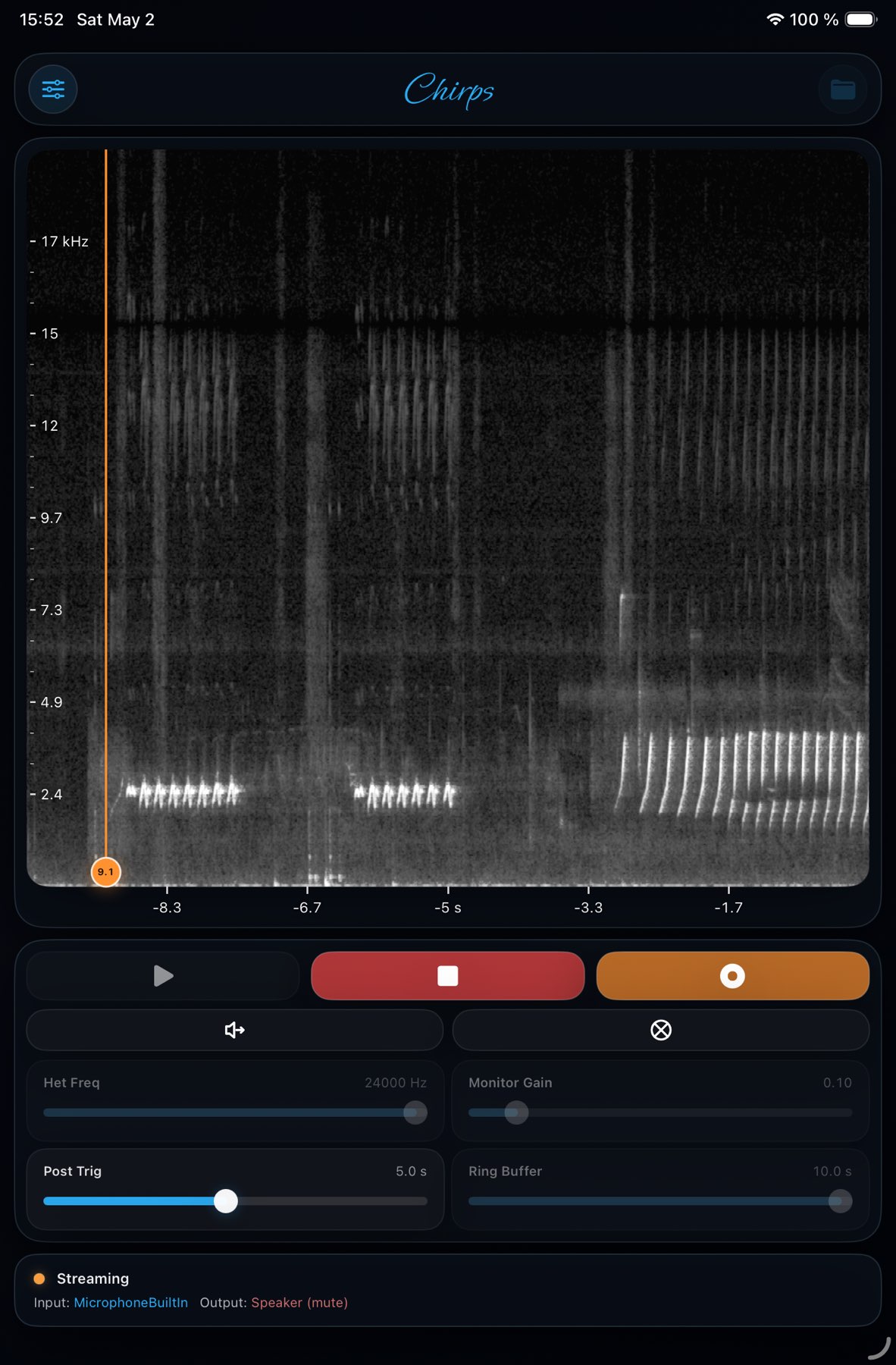Click the MicrophoneBuiltIn input link
The image size is (896, 1365).
pyautogui.click(x=130, y=1302)
